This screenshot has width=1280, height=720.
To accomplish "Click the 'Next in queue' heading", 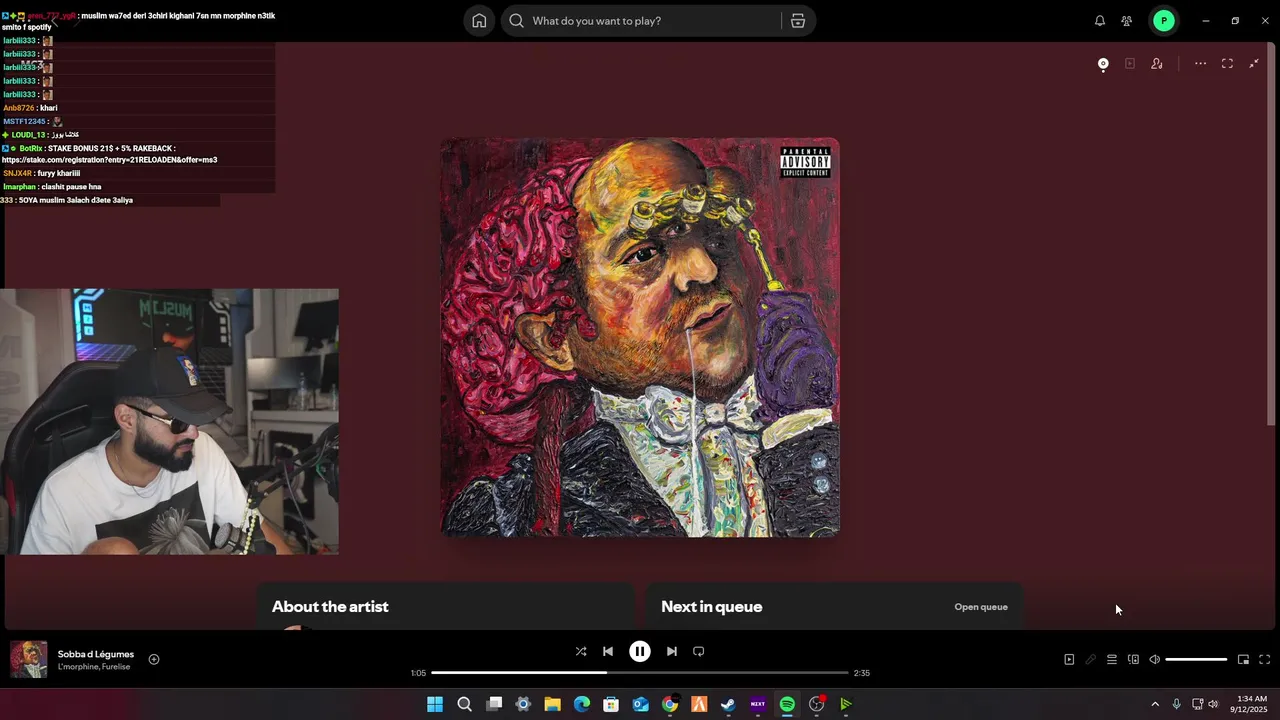I will [711, 607].
